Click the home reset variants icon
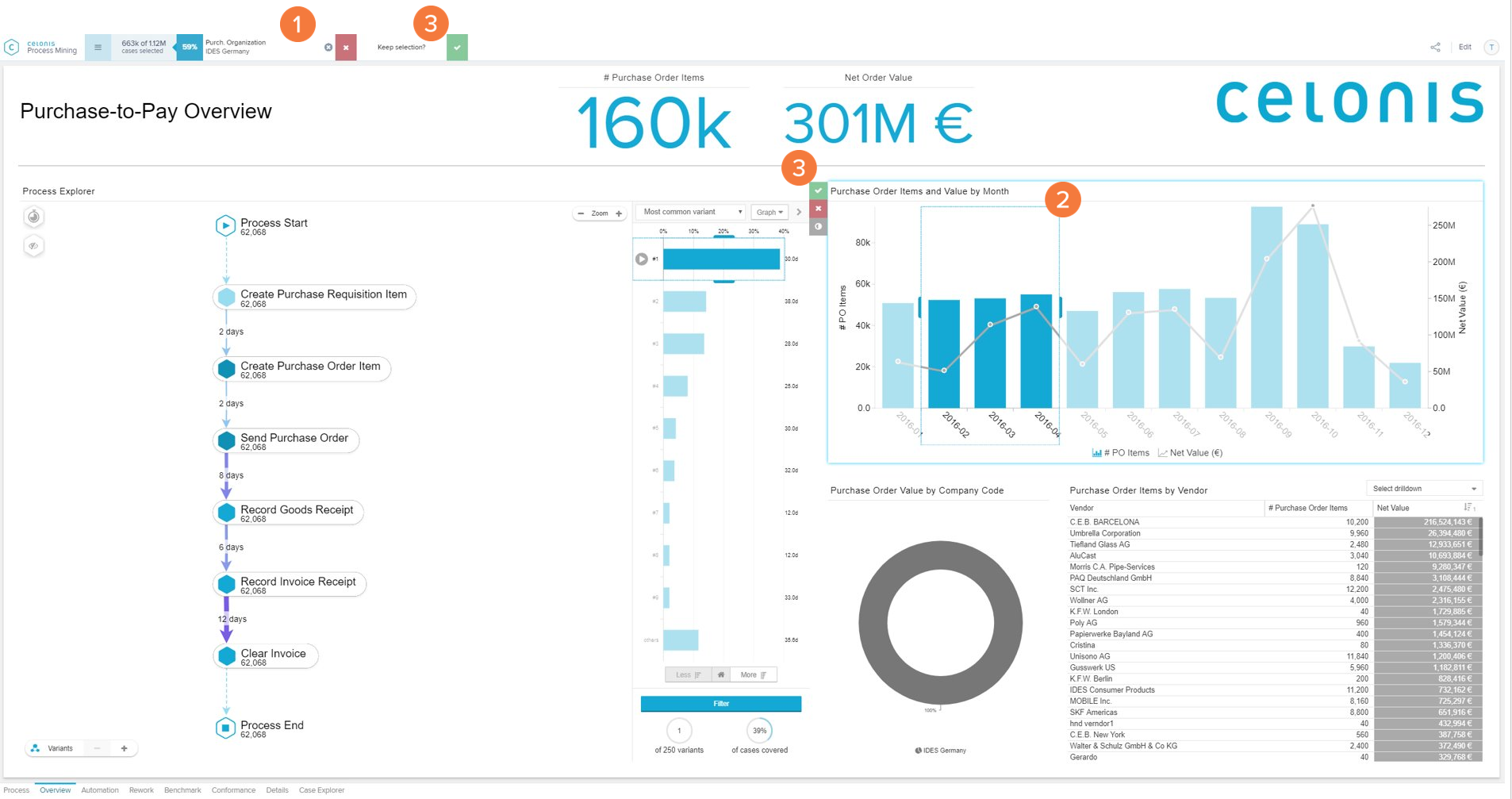The image size is (1512, 799). click(720, 675)
